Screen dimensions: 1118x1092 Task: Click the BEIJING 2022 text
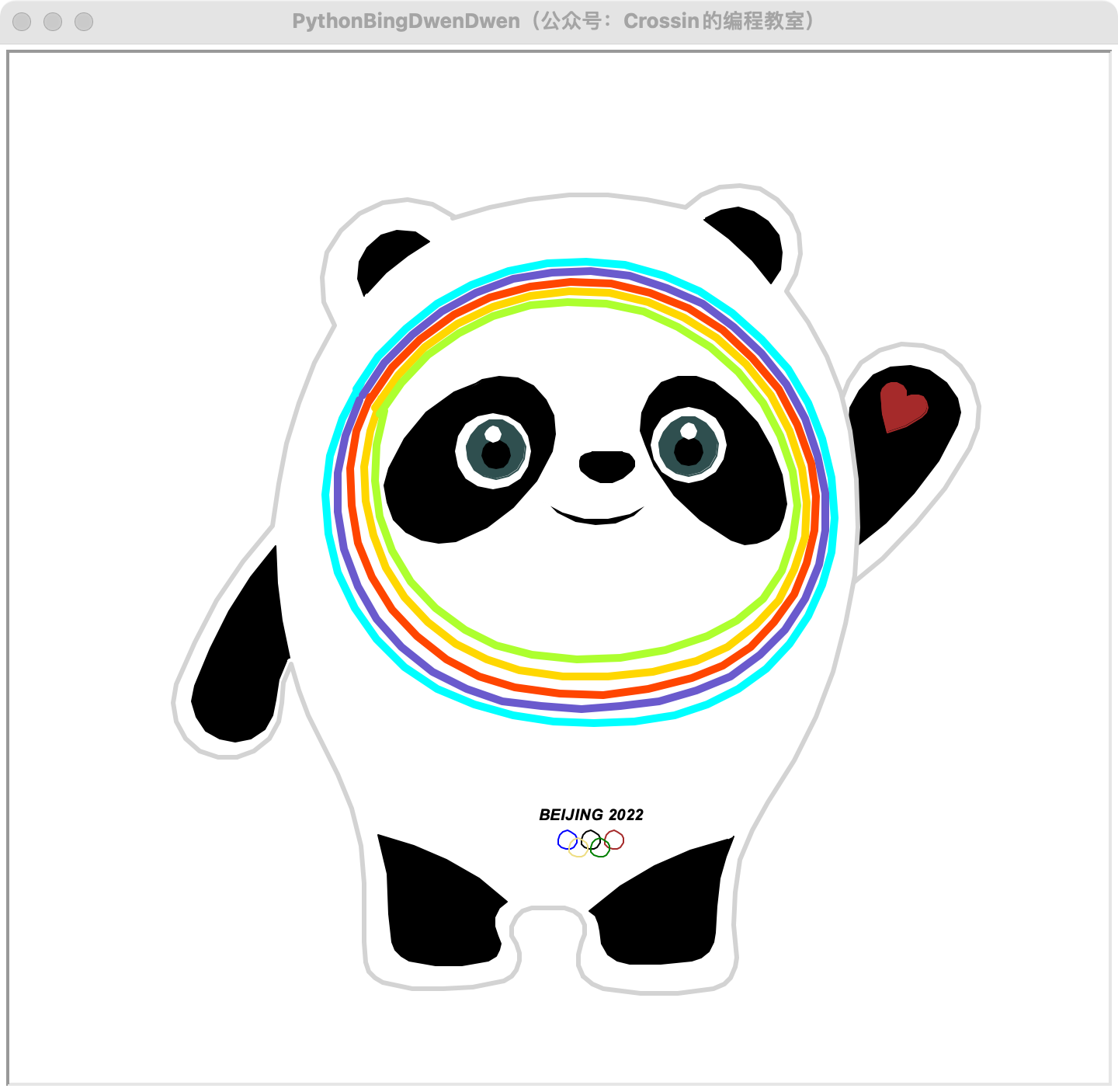point(592,815)
